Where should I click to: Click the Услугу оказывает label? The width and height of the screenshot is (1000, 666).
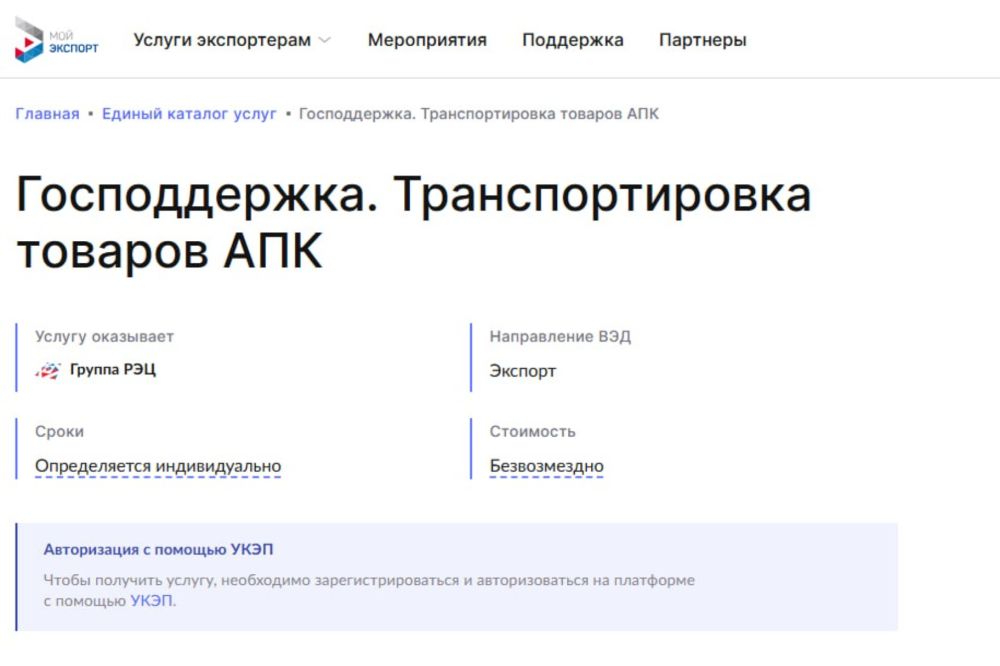coord(104,337)
